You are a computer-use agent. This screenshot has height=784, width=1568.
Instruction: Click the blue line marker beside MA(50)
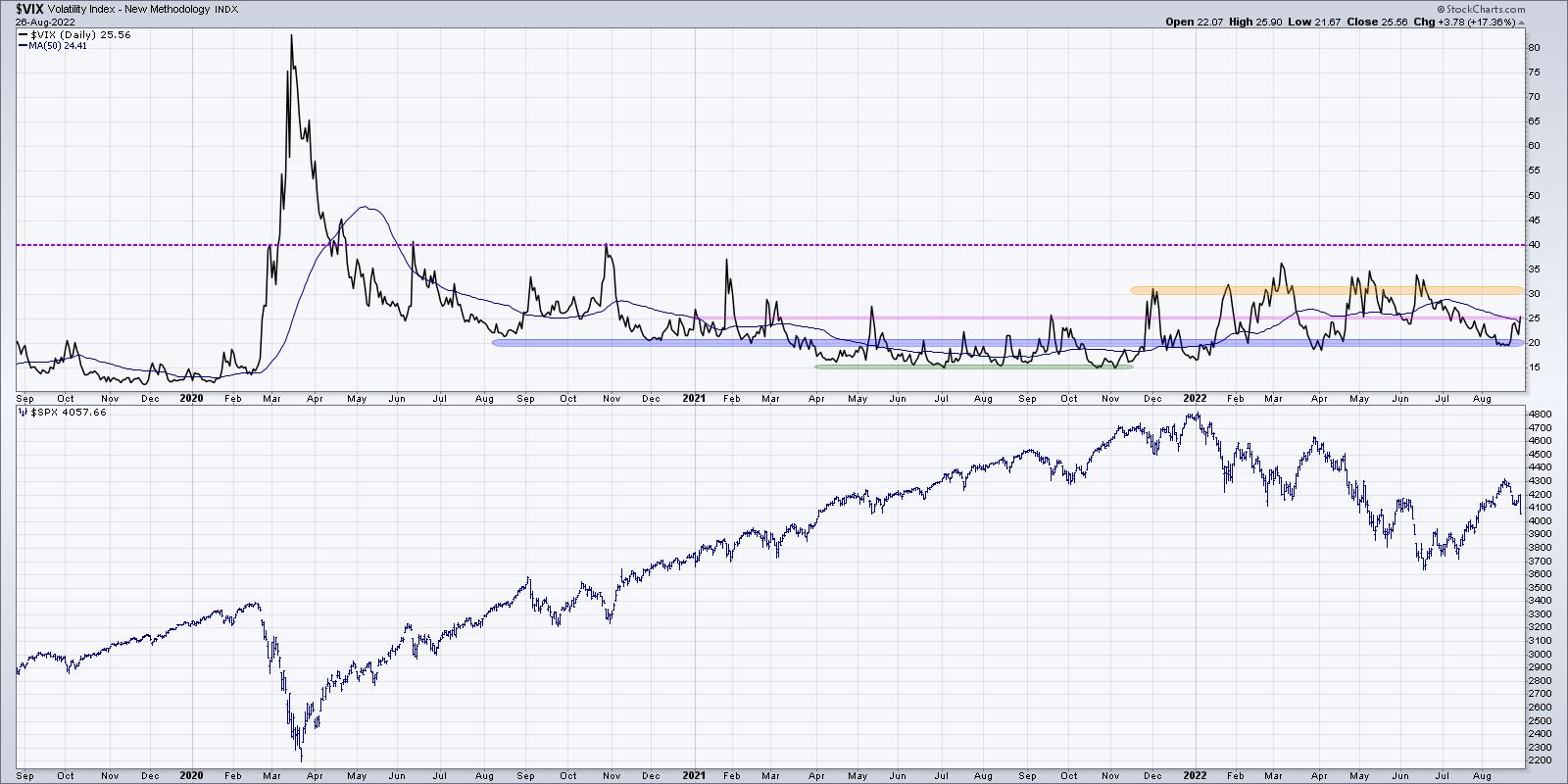click(x=24, y=45)
